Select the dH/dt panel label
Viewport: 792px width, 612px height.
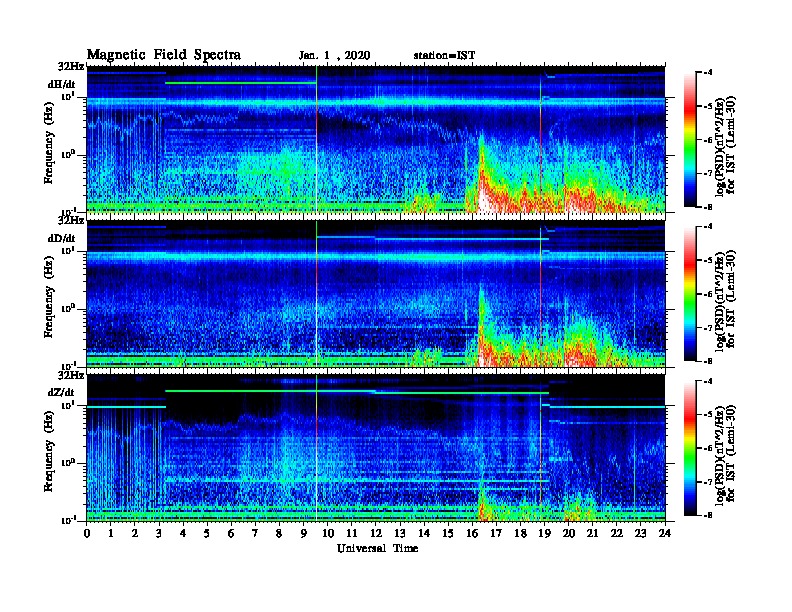62,84
